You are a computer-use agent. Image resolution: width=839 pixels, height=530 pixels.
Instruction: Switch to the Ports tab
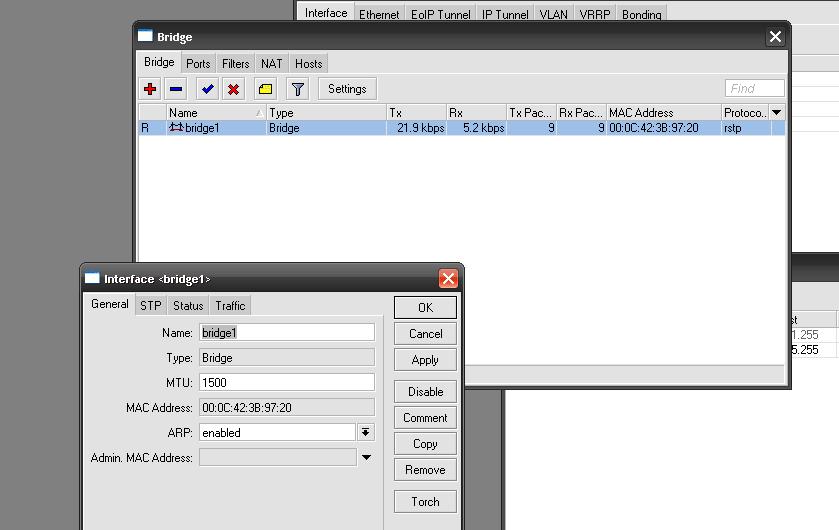pos(198,63)
